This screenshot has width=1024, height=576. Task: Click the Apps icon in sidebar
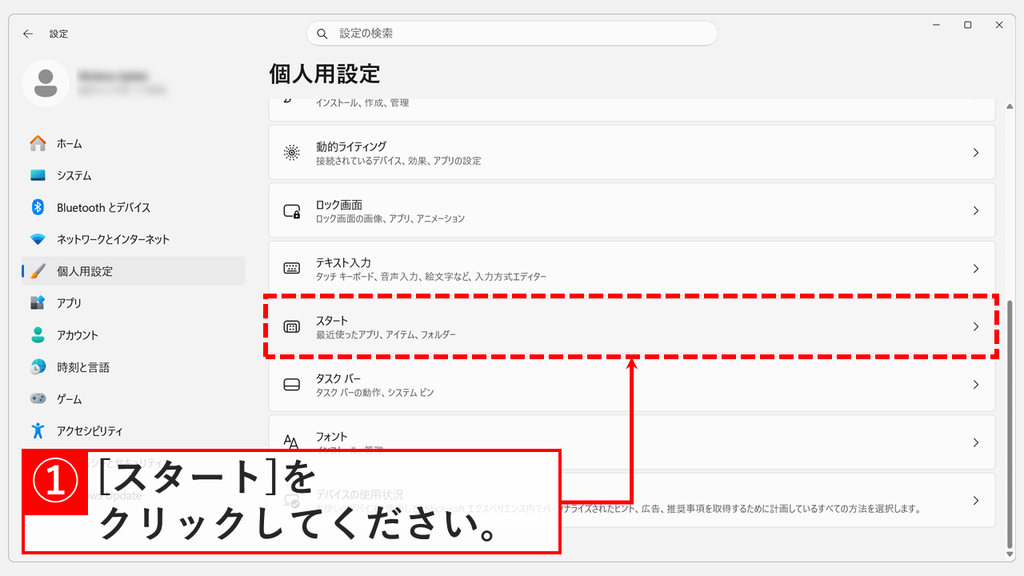point(38,303)
